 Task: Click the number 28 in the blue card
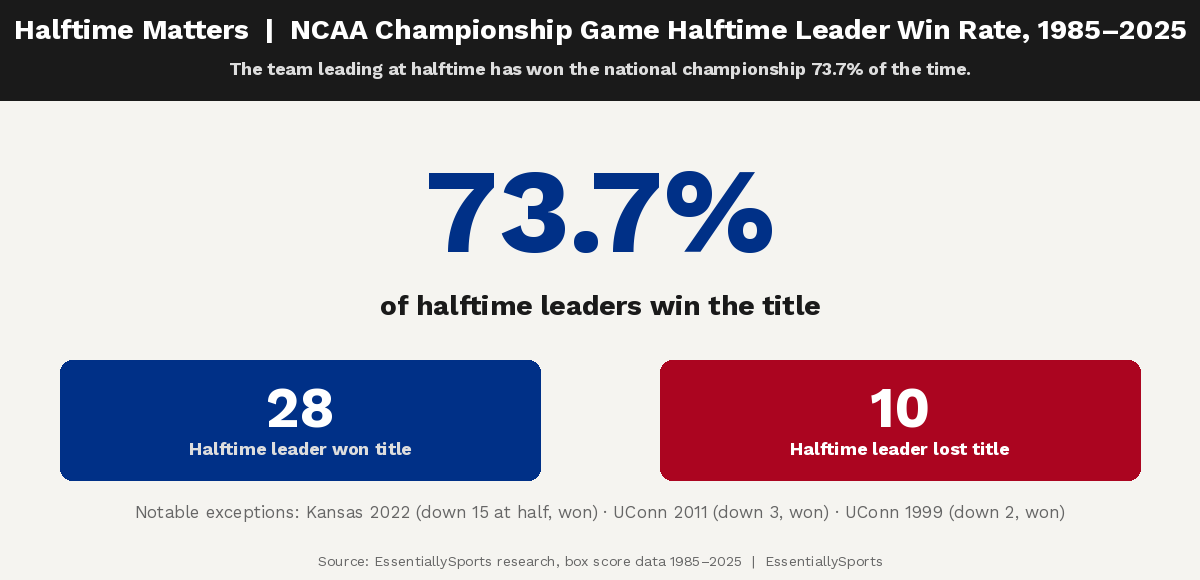click(x=300, y=408)
